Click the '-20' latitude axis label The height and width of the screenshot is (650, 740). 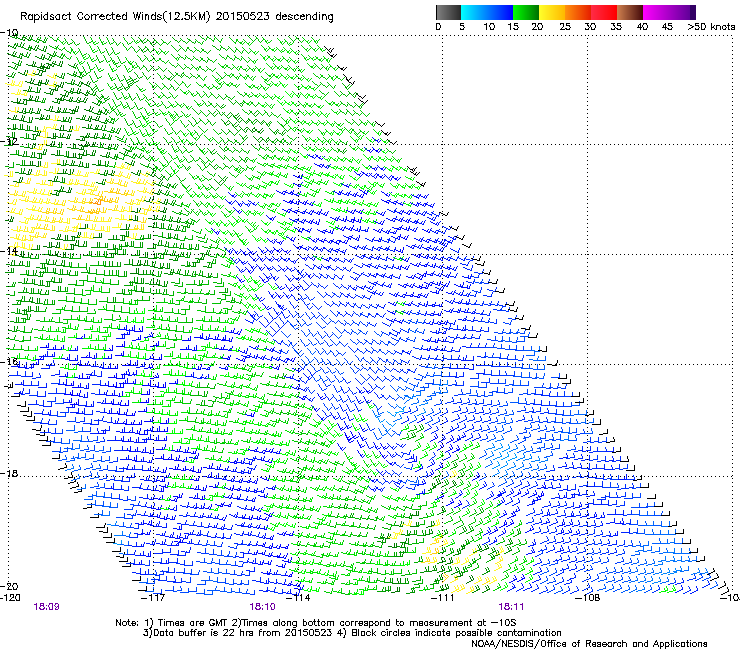pyautogui.click(x=9, y=586)
